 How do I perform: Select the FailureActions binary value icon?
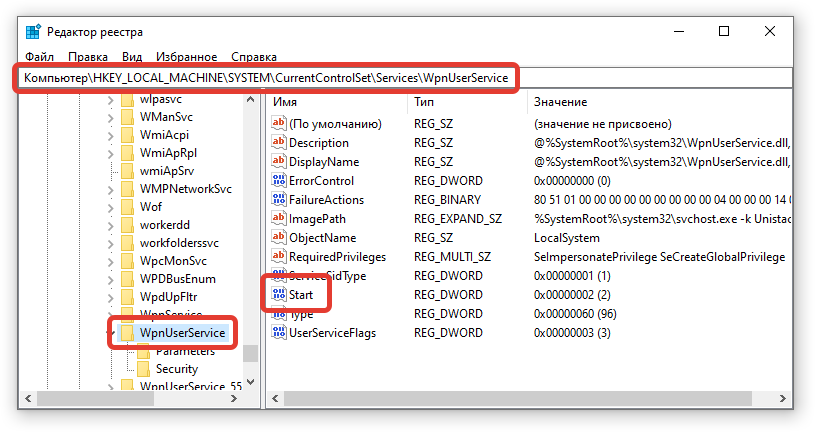pos(279,200)
